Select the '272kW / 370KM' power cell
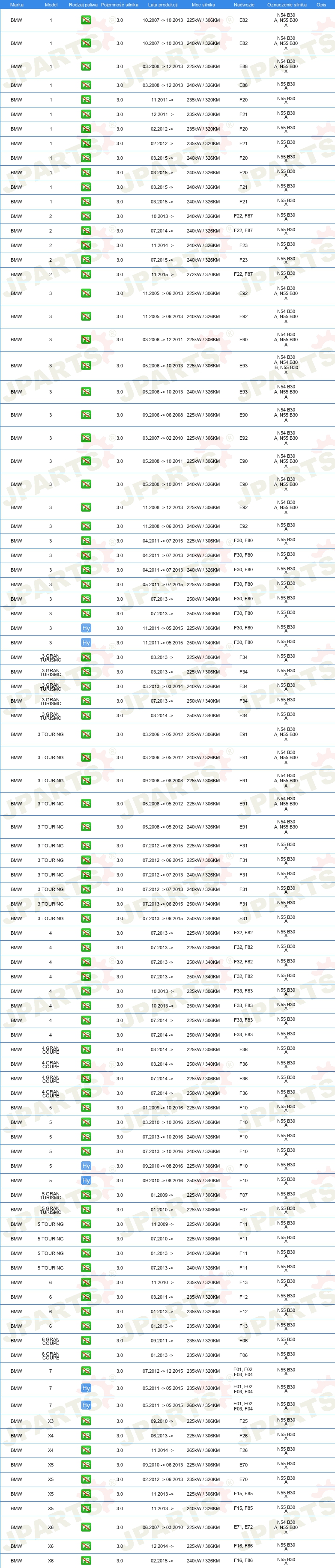 point(203,274)
